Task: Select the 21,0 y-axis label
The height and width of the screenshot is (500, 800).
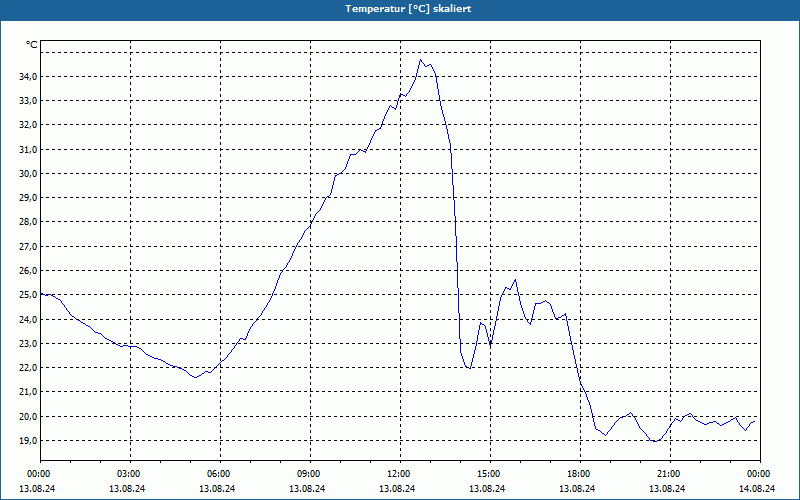Action: 29,392
